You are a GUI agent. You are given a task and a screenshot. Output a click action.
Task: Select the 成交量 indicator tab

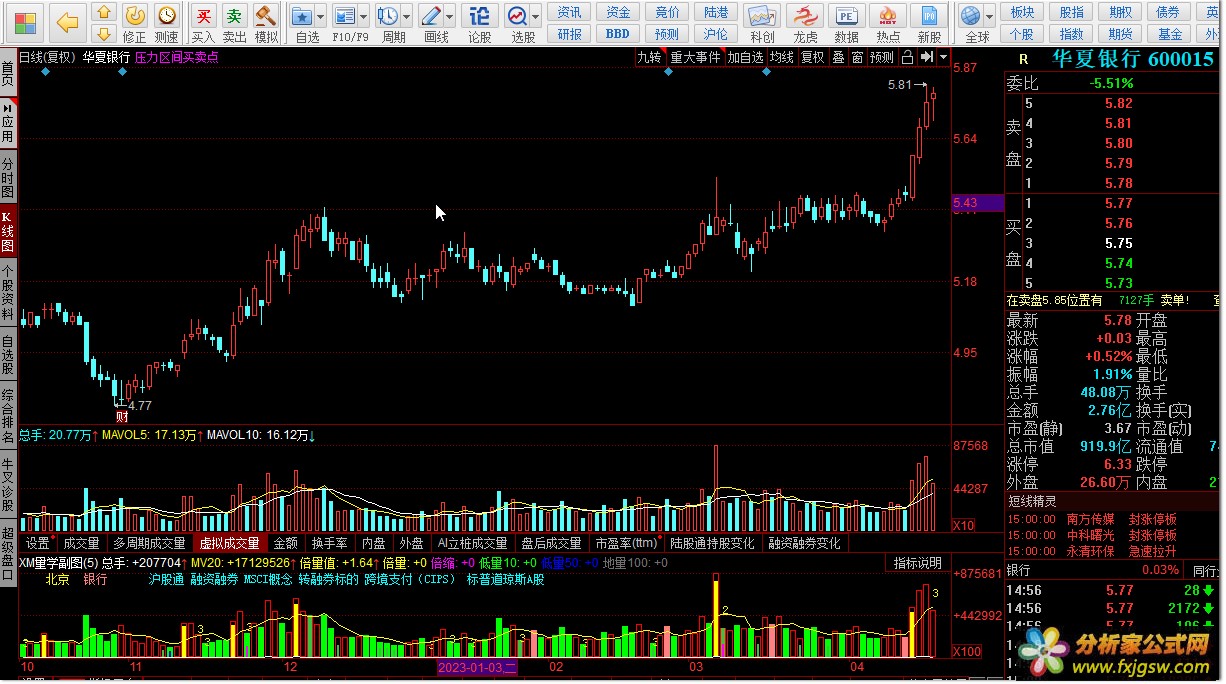[81, 543]
